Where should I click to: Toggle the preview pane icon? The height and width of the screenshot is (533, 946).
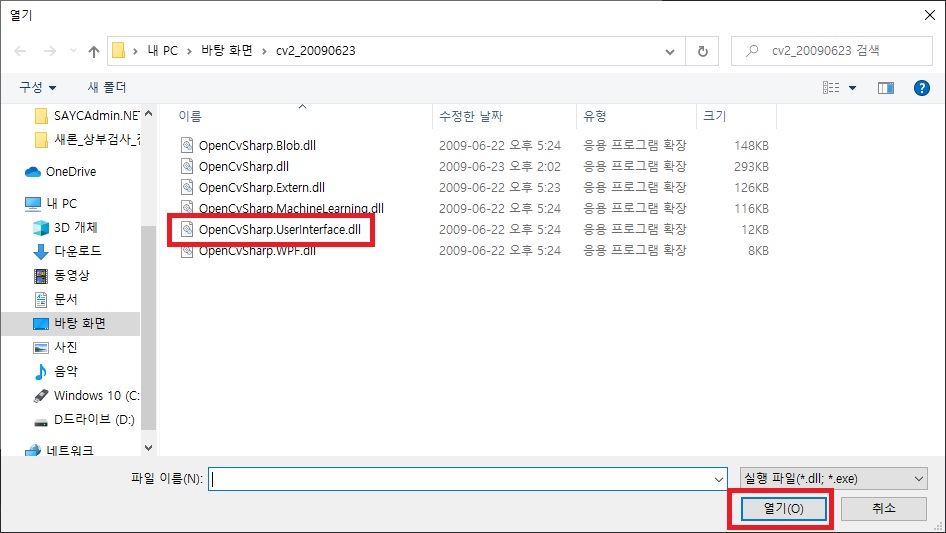[x=886, y=88]
